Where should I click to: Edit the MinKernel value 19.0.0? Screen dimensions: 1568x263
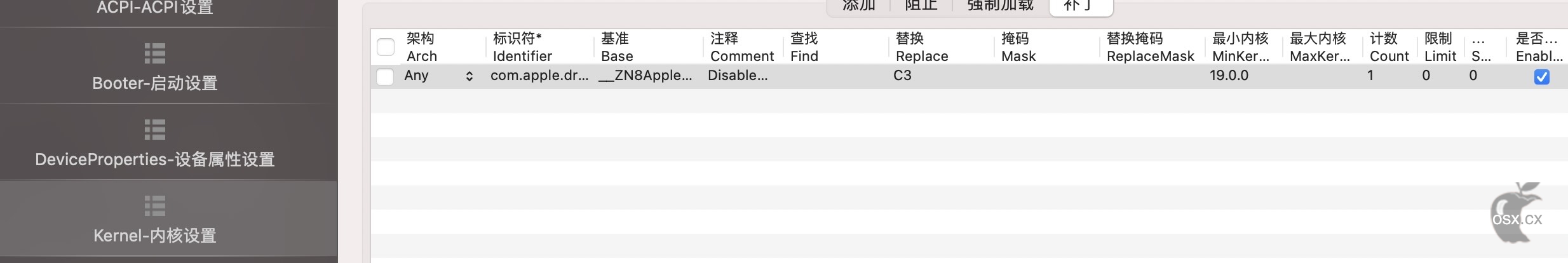pyautogui.click(x=1229, y=76)
